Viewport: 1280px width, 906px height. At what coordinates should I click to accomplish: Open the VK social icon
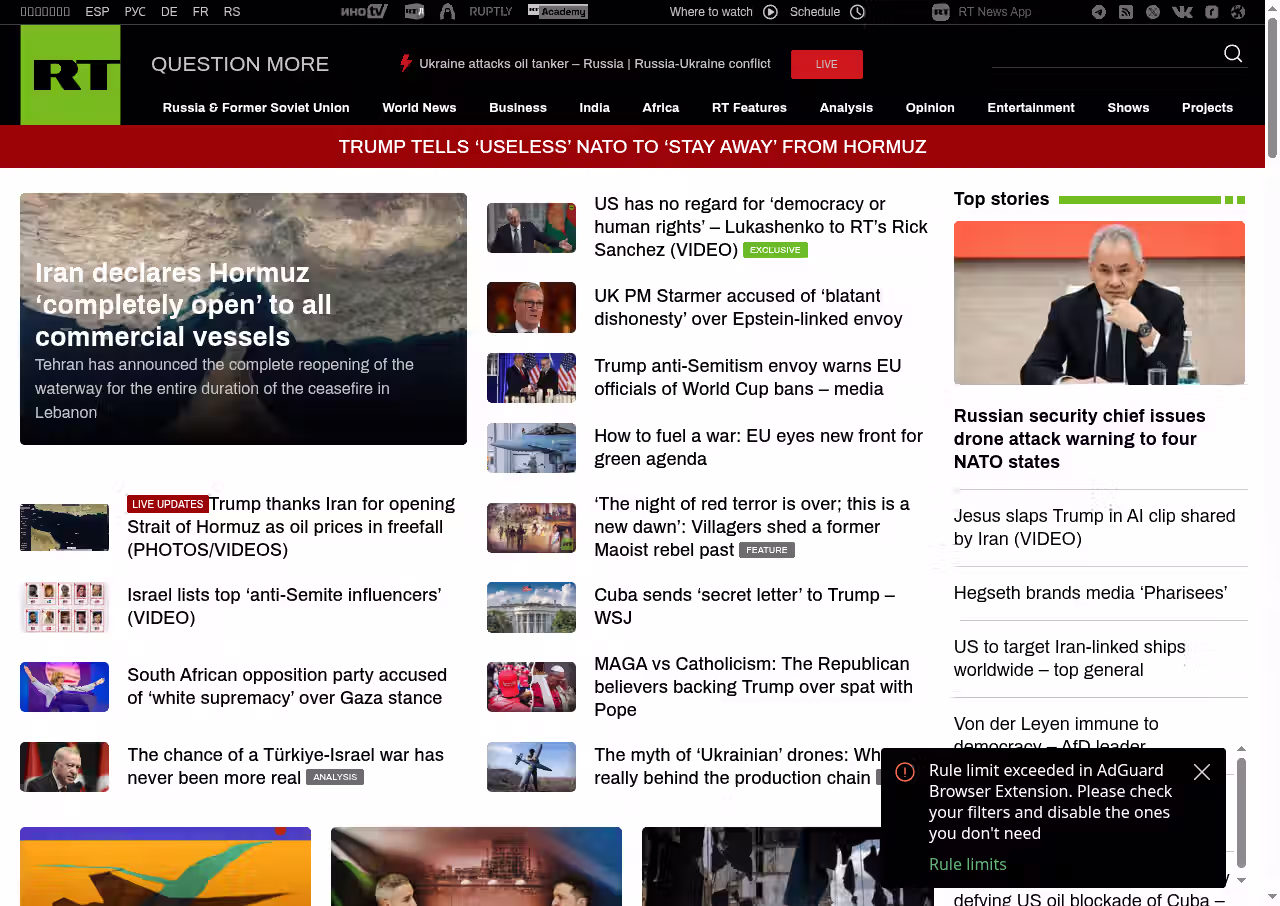[1182, 12]
